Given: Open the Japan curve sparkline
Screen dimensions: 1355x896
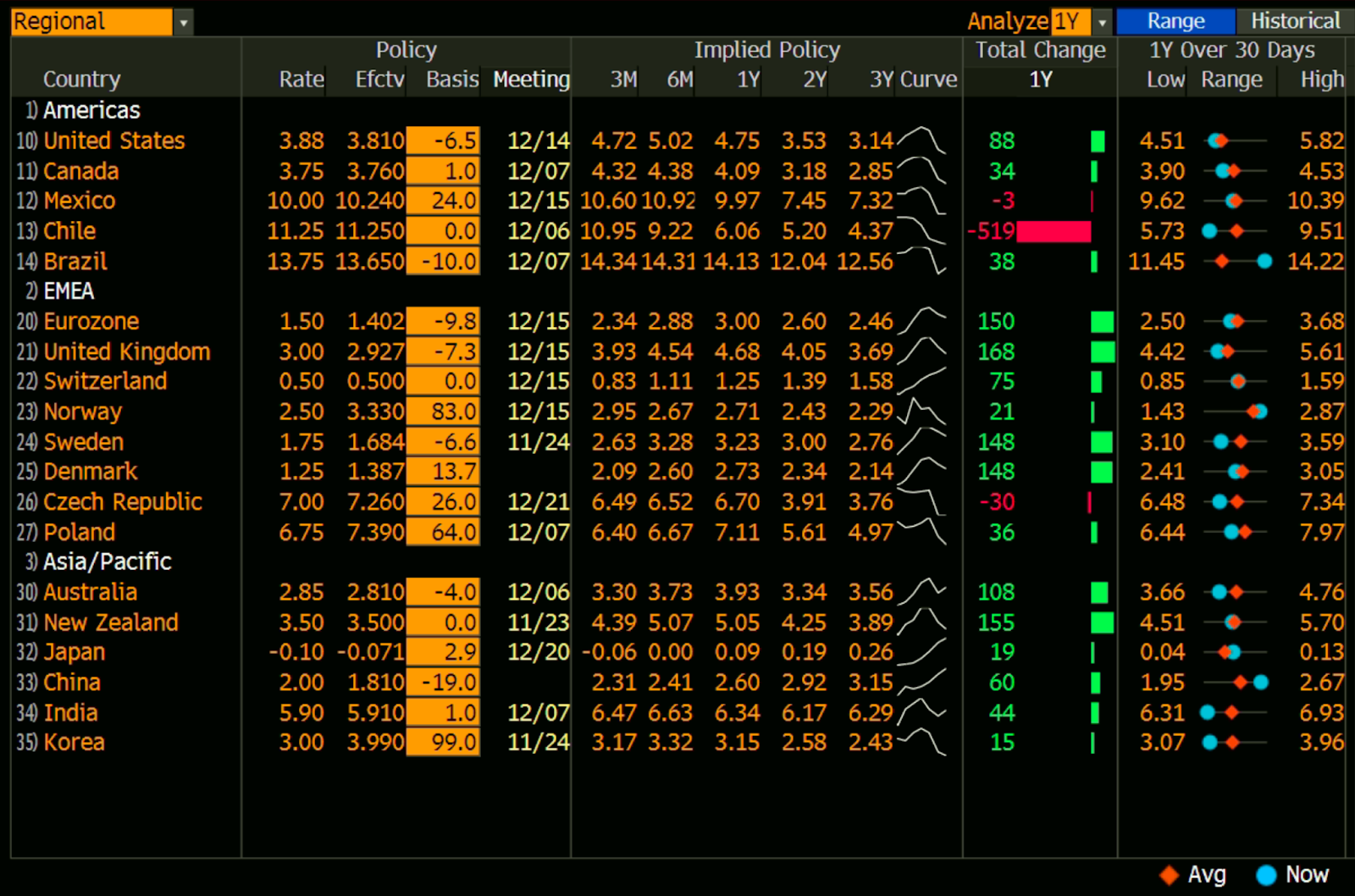Looking at the screenshot, I should click(921, 652).
